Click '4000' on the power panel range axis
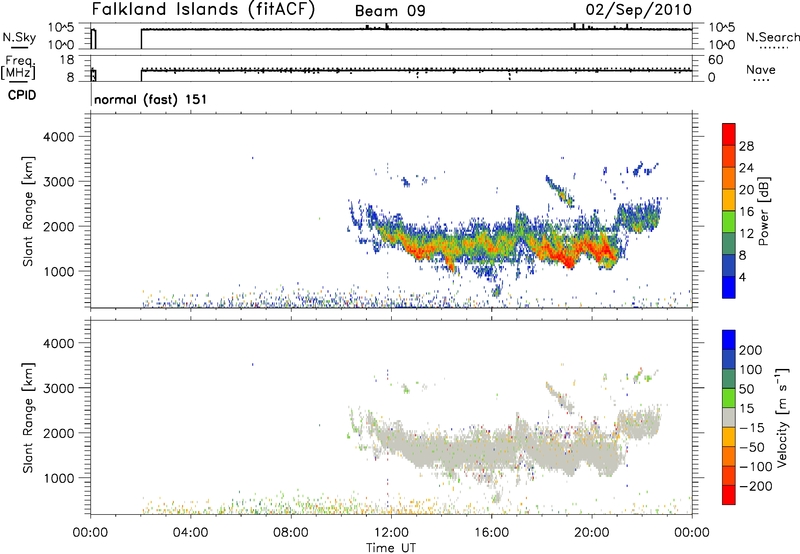This screenshot has height=554, width=800. pos(58,137)
